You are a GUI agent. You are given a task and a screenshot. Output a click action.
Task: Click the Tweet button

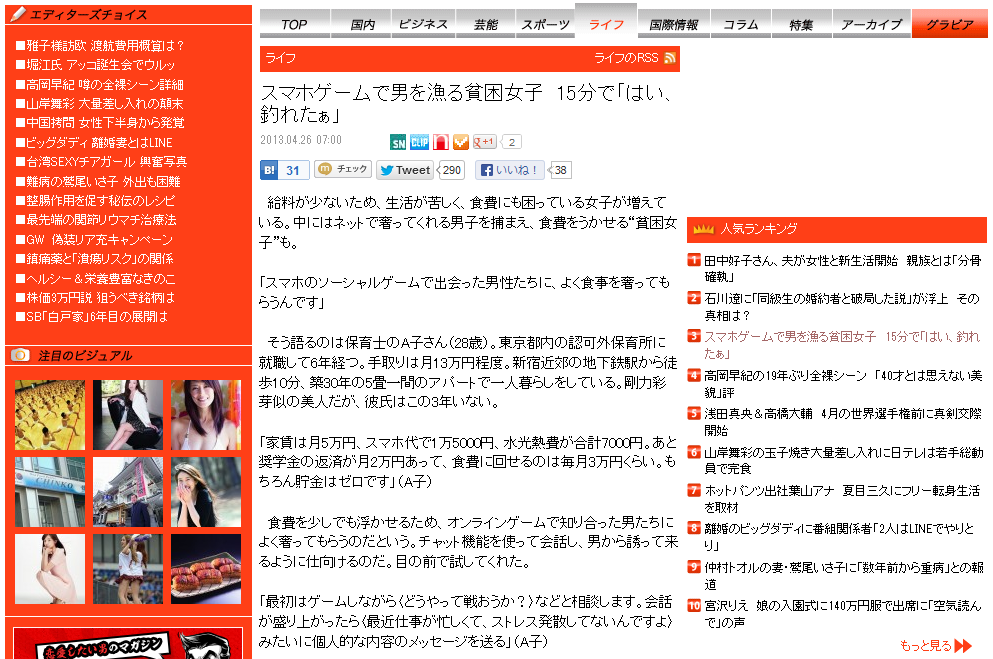pyautogui.click(x=405, y=170)
